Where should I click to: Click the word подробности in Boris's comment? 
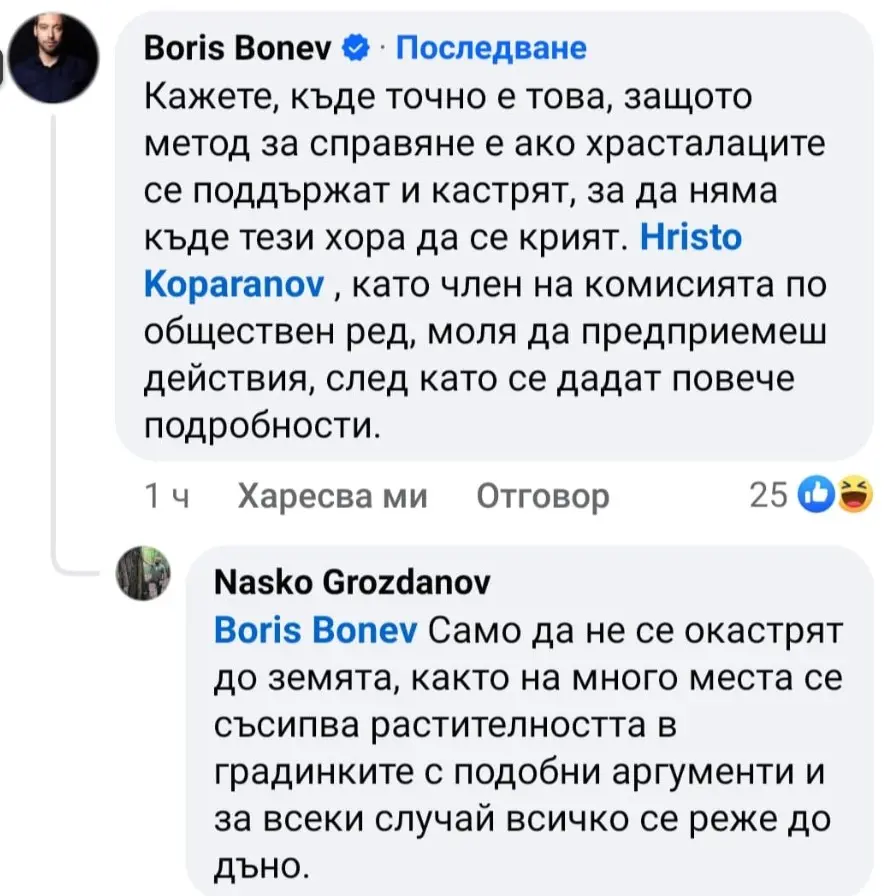pos(263,426)
